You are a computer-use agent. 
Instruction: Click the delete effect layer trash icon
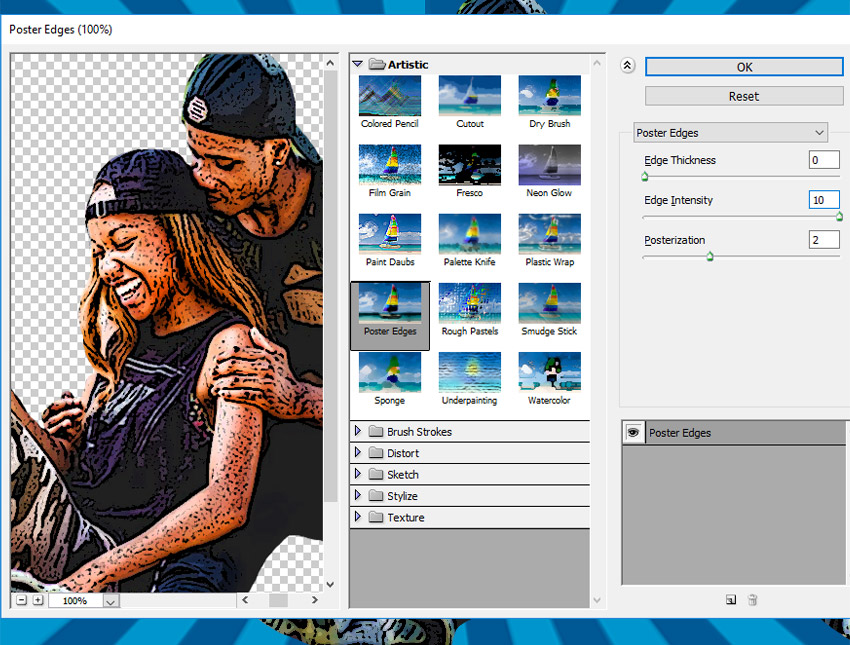click(753, 600)
